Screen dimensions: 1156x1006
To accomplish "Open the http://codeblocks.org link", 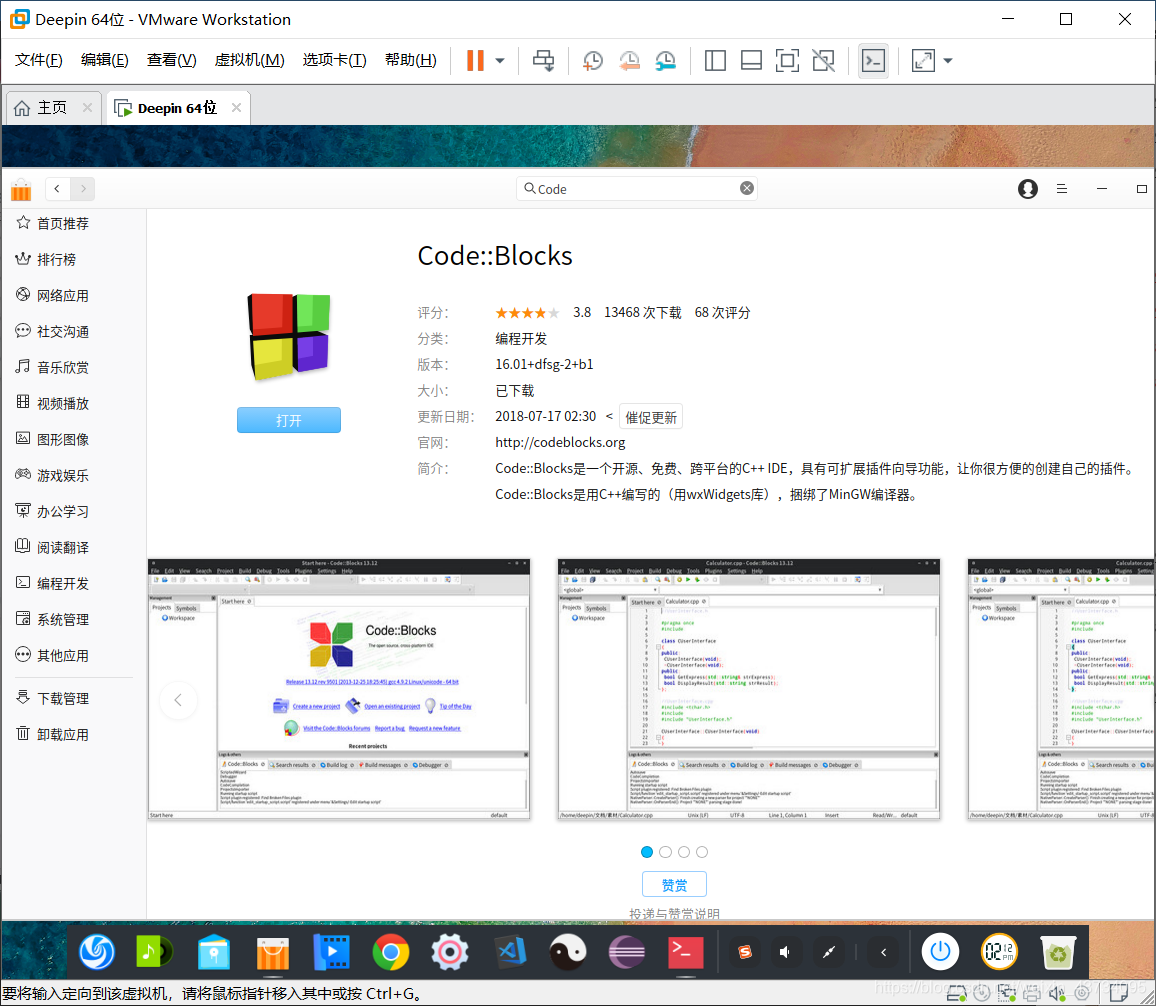I will point(560,442).
